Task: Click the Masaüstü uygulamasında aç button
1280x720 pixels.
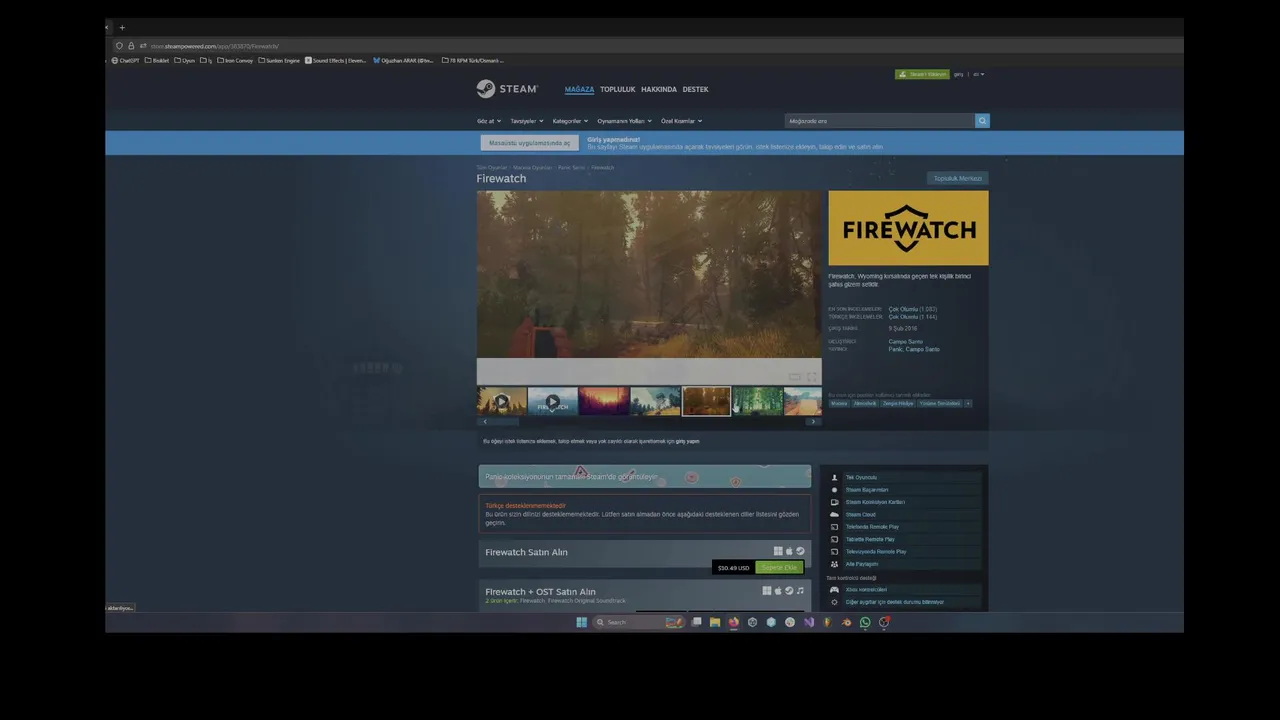Action: (x=529, y=143)
